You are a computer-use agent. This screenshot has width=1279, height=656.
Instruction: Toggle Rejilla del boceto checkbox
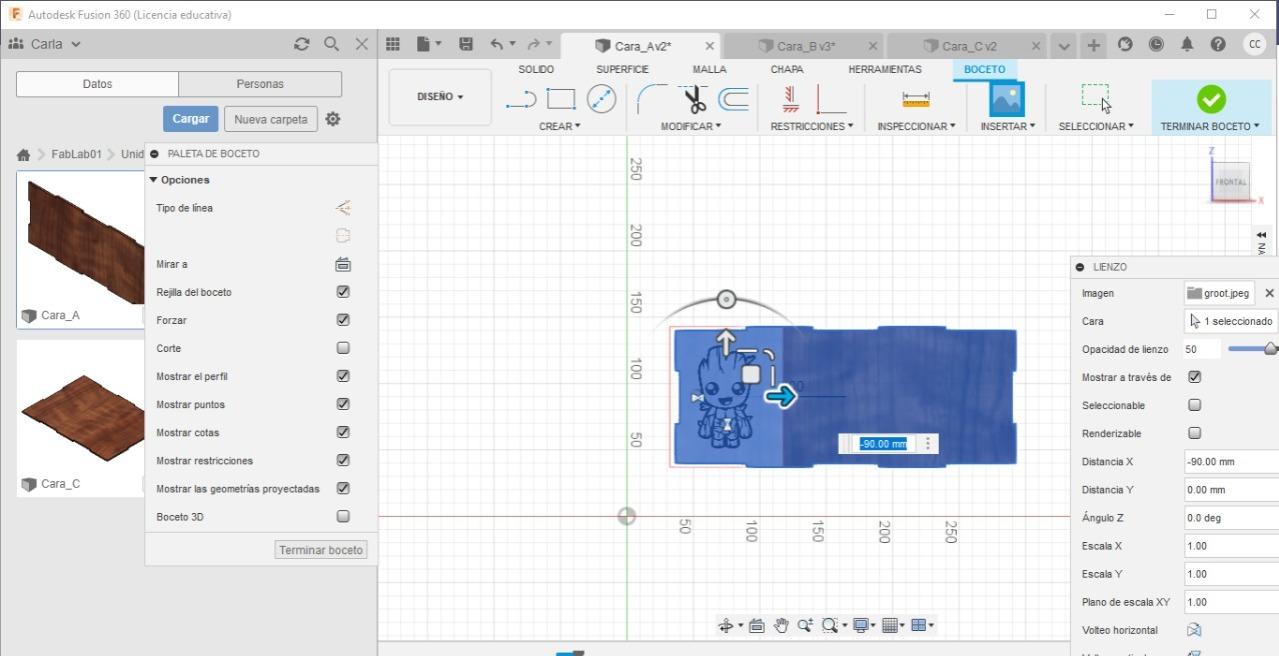click(x=343, y=292)
